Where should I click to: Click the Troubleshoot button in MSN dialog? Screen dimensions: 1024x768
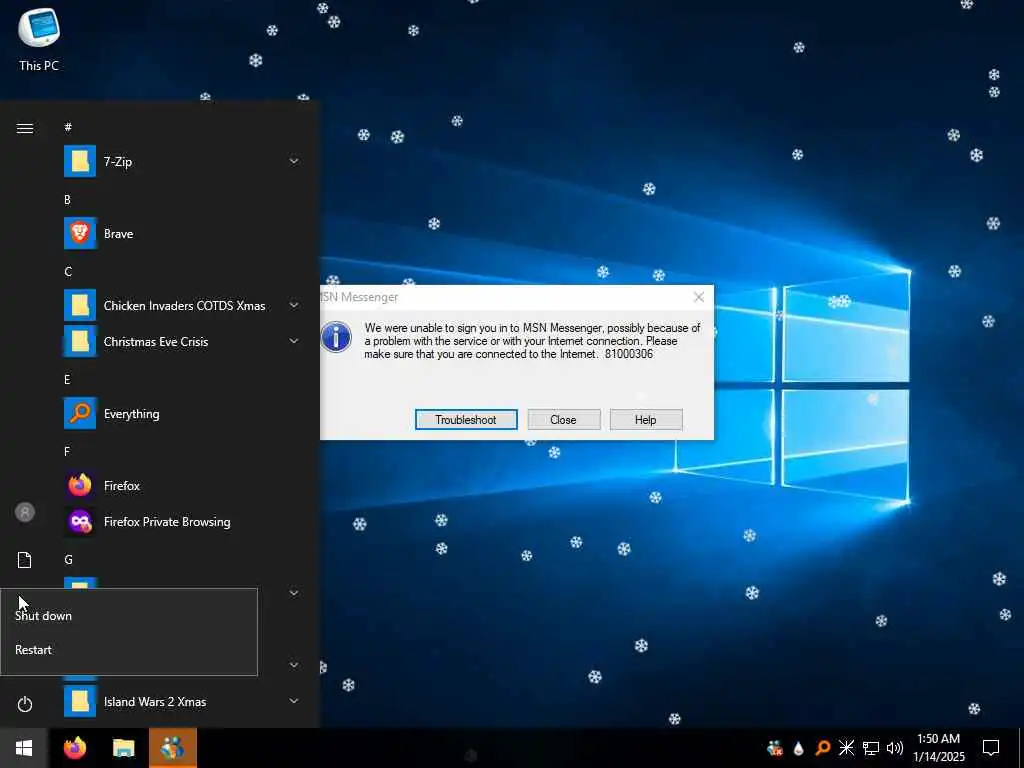coord(466,420)
